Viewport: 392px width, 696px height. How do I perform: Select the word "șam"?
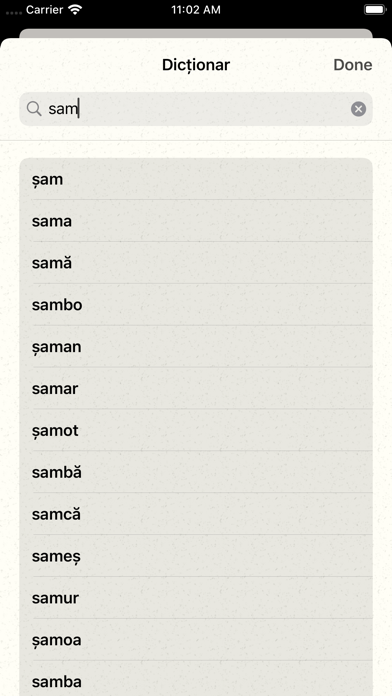(196, 179)
